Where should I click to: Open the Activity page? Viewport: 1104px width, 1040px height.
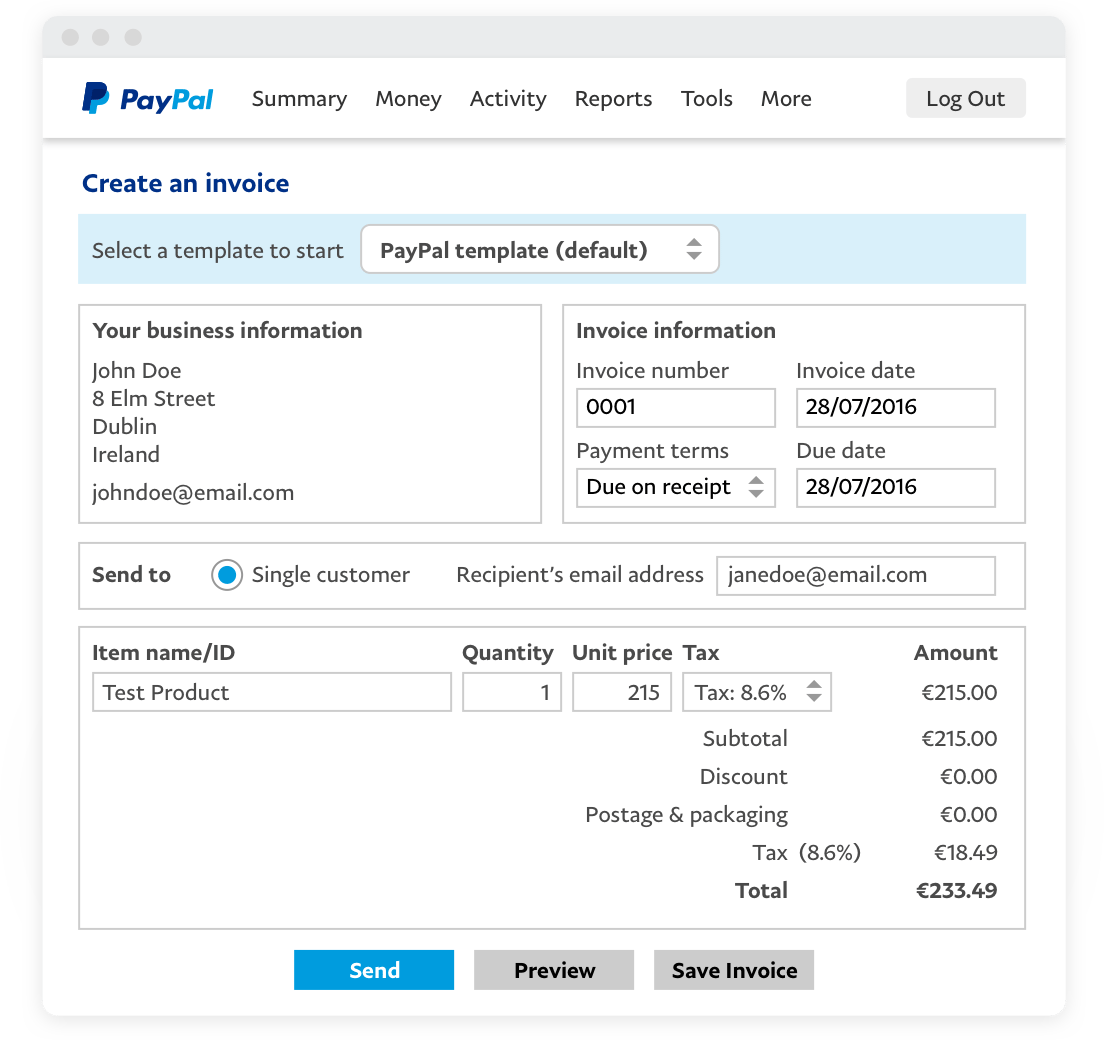(x=508, y=99)
